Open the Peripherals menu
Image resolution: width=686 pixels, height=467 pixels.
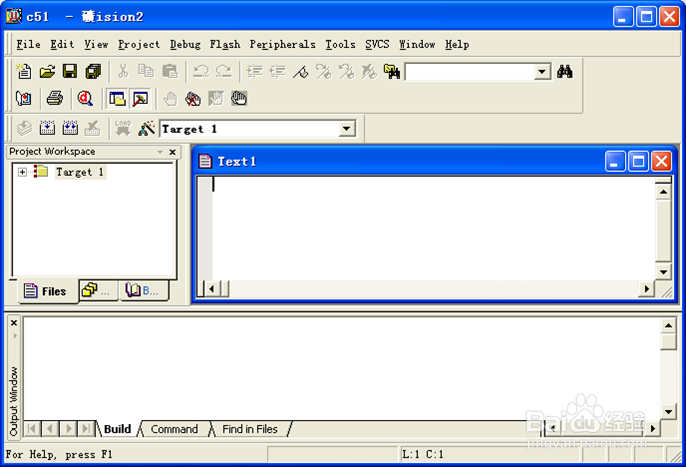coord(283,44)
